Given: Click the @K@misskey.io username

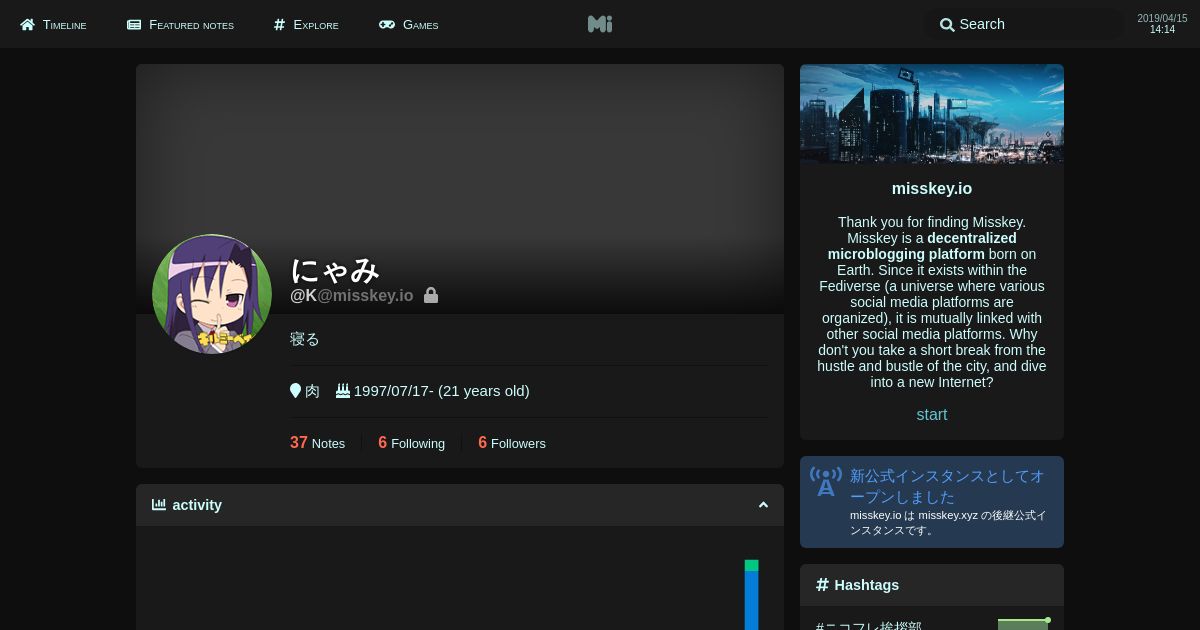Looking at the screenshot, I should [x=351, y=295].
